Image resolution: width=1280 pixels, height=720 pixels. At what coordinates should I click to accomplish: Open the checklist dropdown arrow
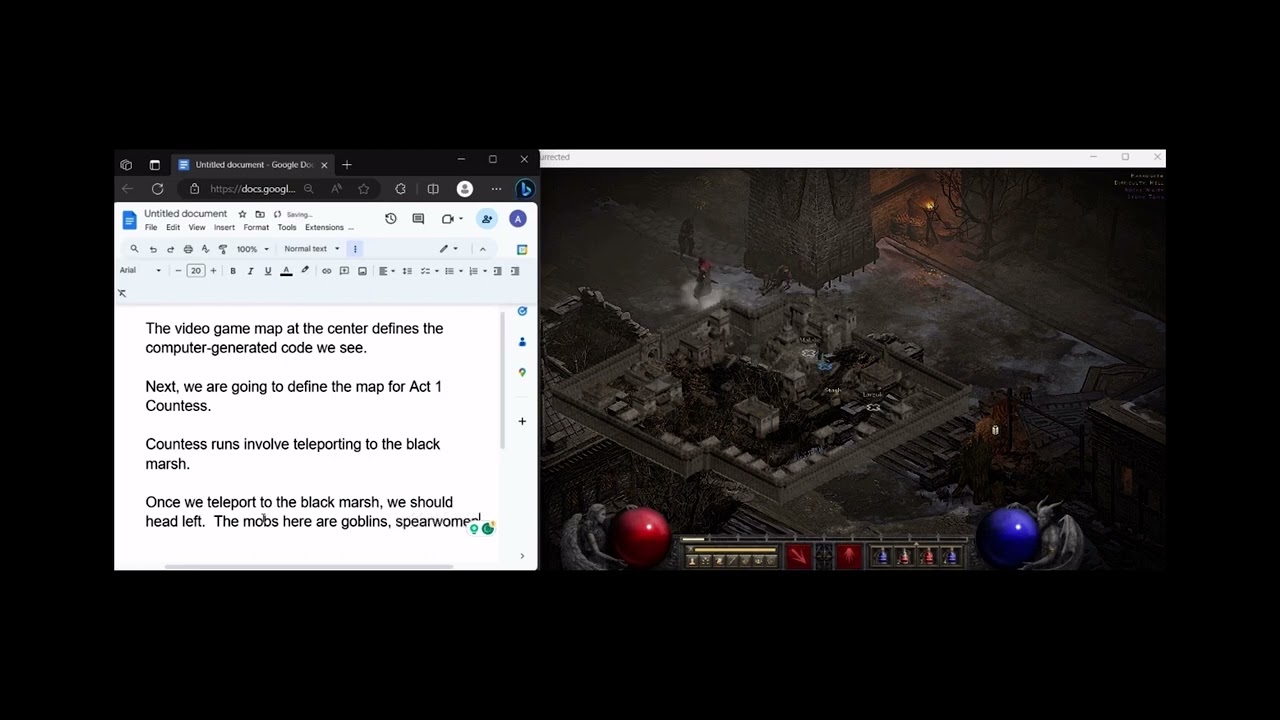pos(437,271)
